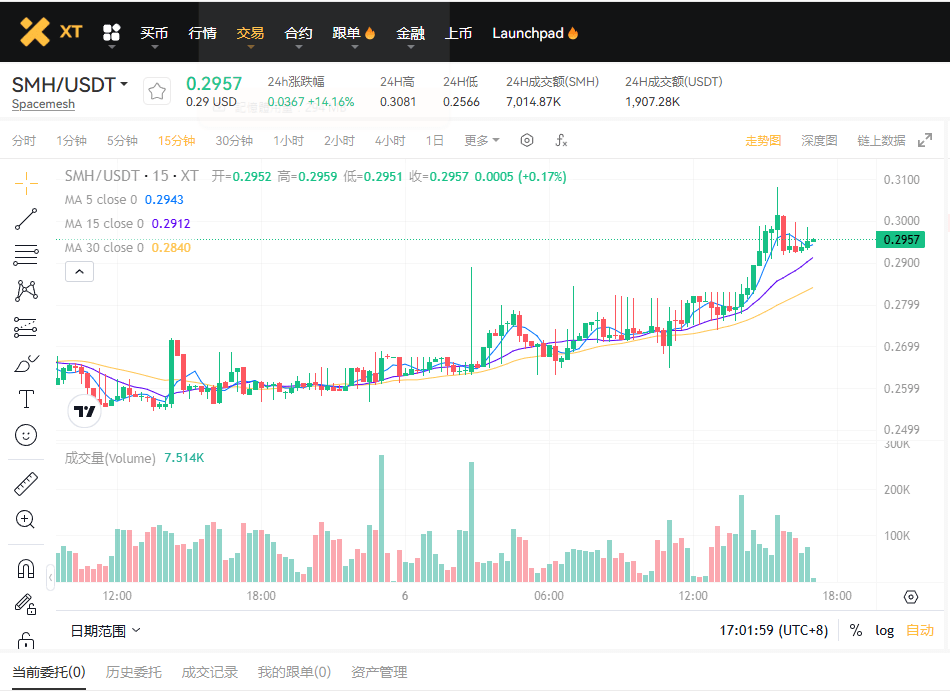
Task: Toggle logarithmic scale with log
Action: (884, 630)
